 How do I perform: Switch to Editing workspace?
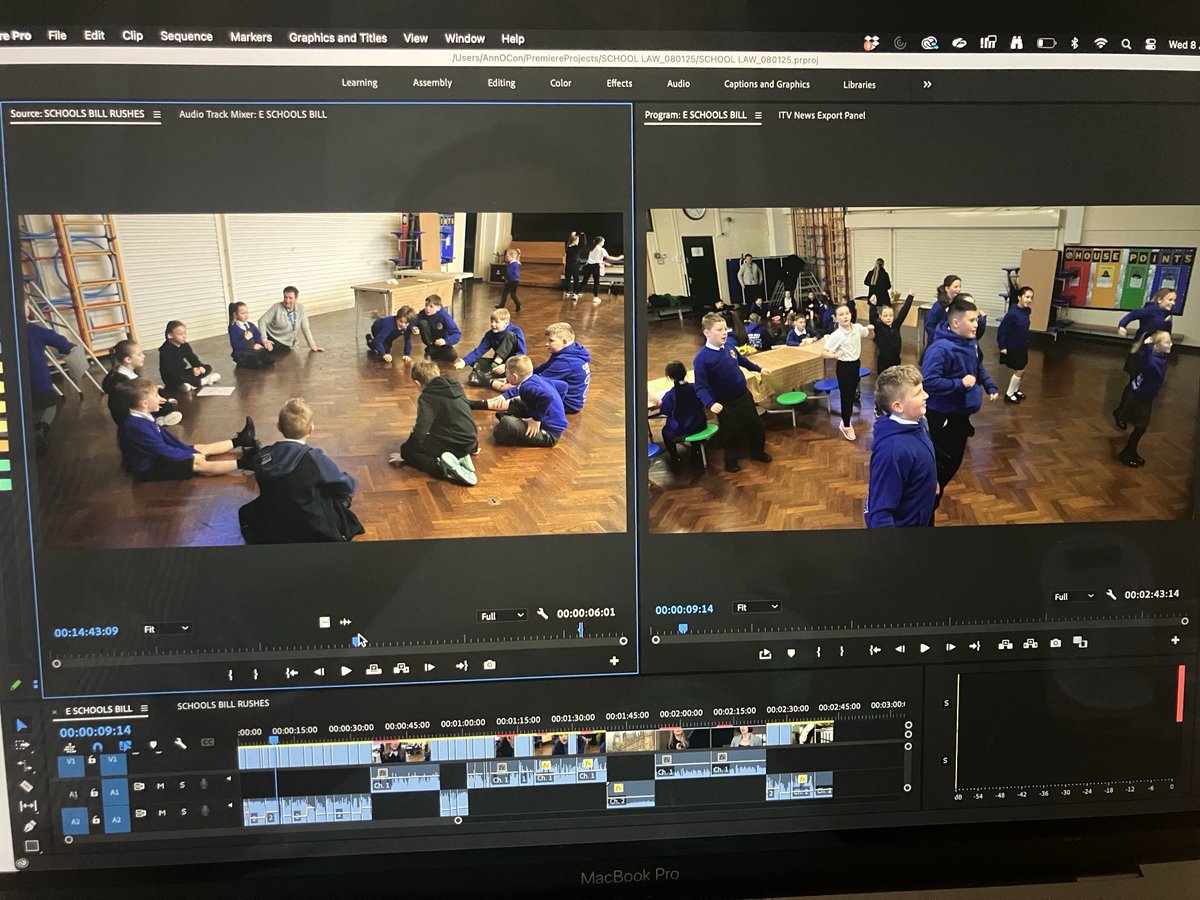click(501, 83)
